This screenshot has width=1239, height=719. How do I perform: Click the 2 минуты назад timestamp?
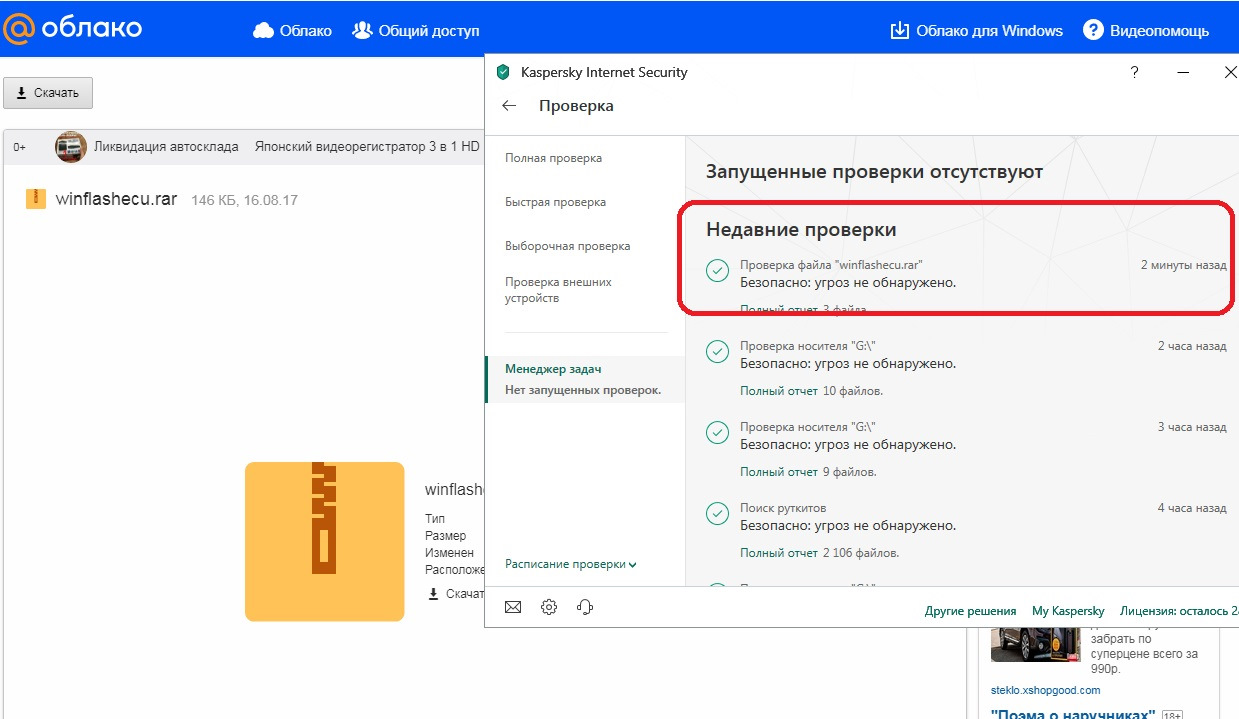pos(1183,265)
